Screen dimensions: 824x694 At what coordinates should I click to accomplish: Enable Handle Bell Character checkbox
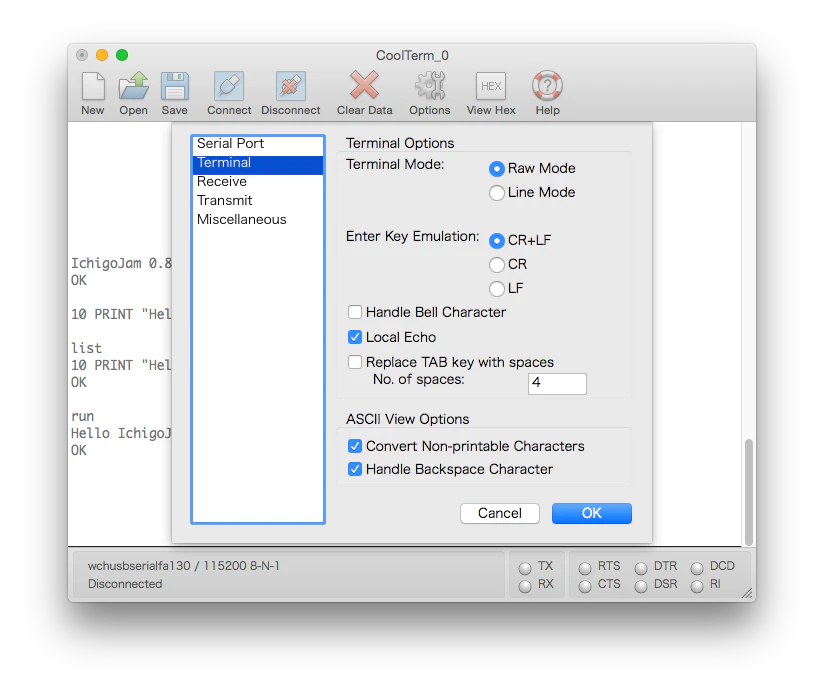355,312
